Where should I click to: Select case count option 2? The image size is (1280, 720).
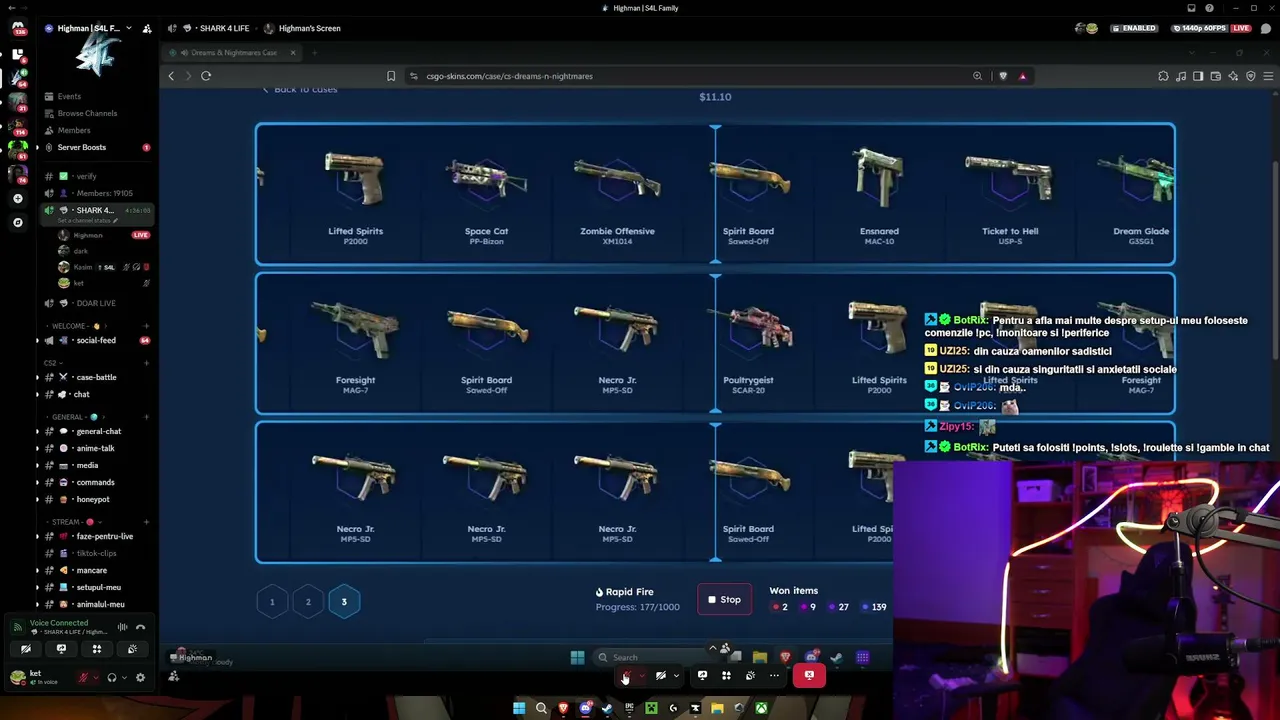[x=308, y=602]
